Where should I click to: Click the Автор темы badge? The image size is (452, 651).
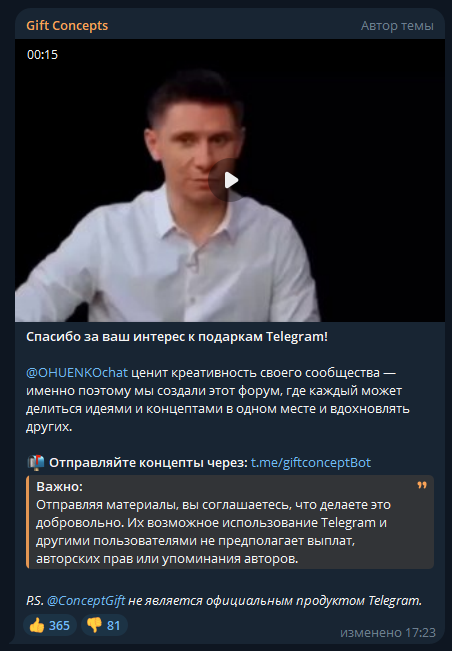(397, 26)
